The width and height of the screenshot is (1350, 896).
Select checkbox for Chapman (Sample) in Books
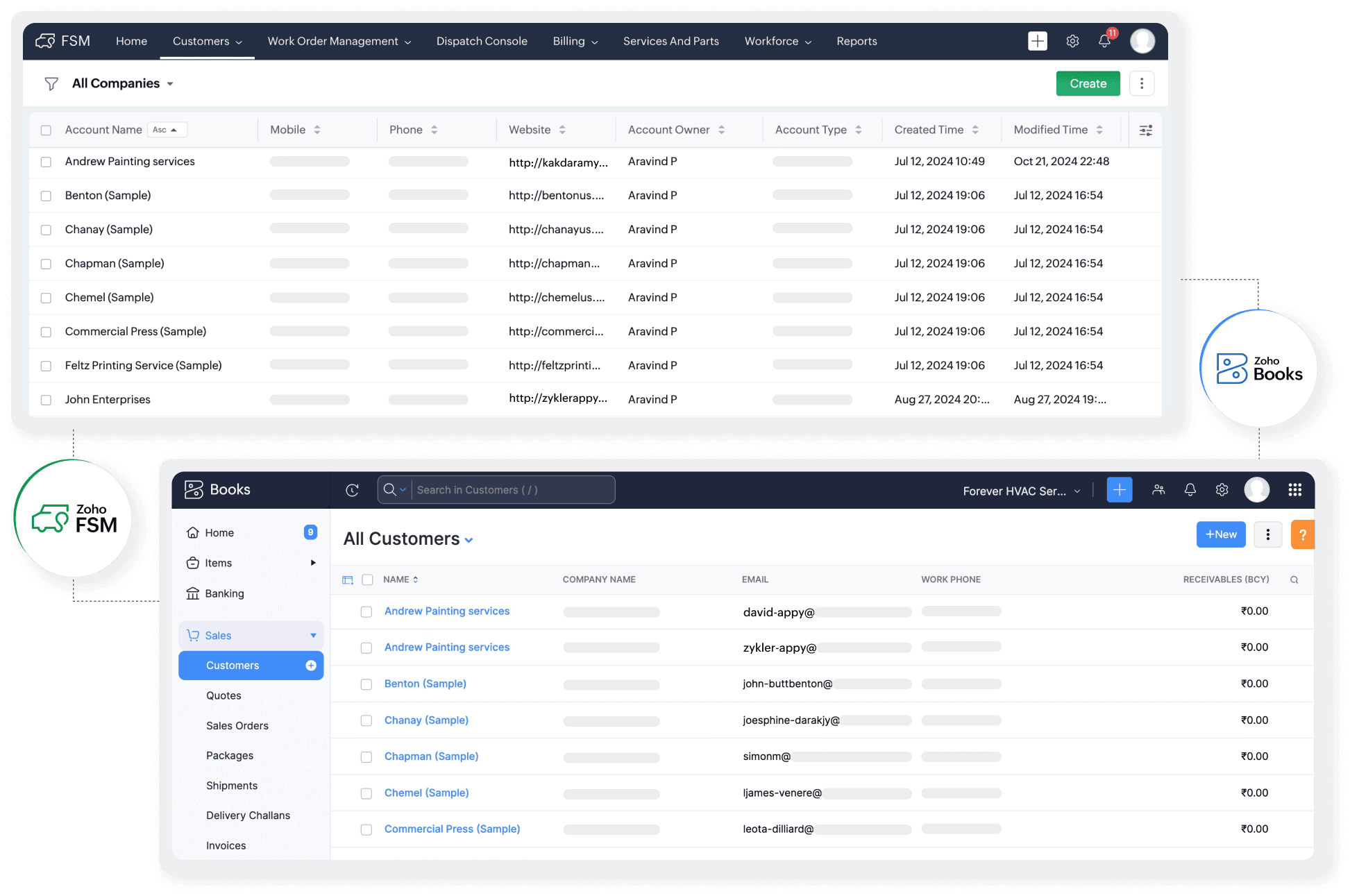[x=366, y=757]
